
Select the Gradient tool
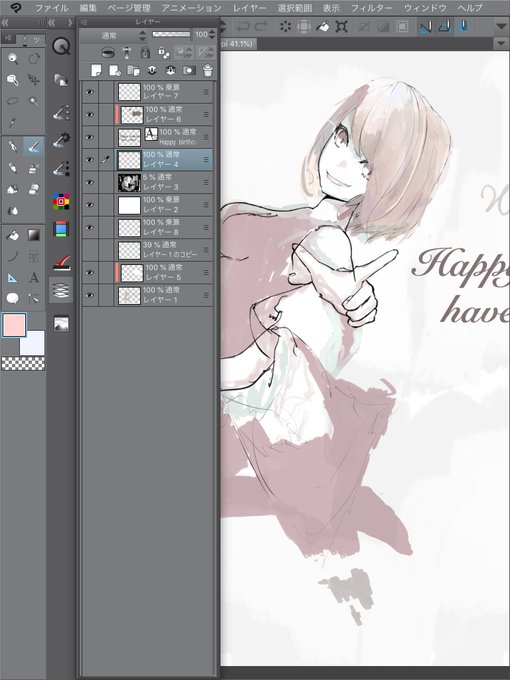[34, 235]
